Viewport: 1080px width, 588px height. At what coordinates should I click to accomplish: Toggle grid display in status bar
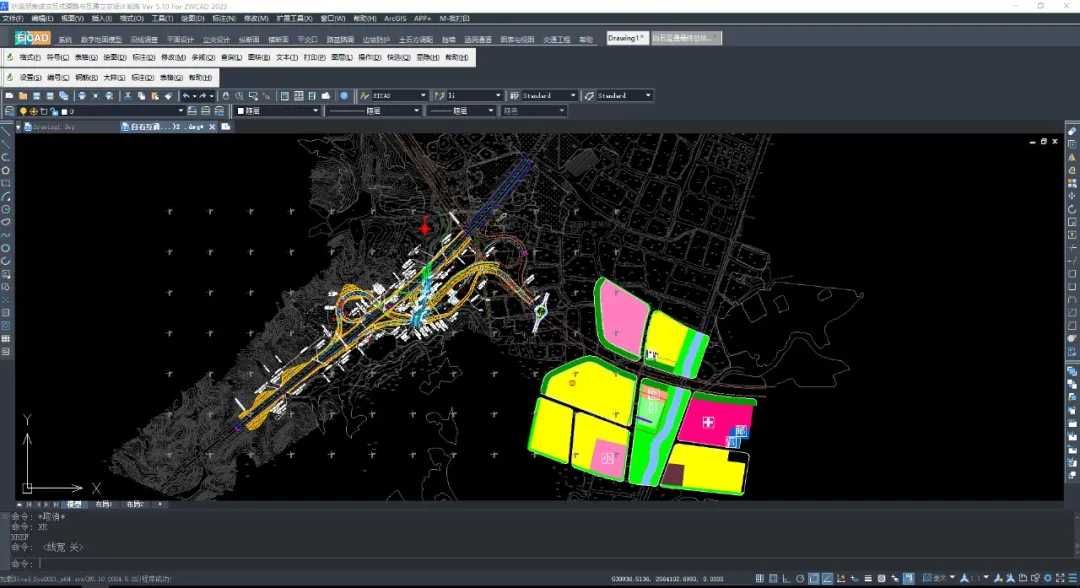click(x=774, y=578)
